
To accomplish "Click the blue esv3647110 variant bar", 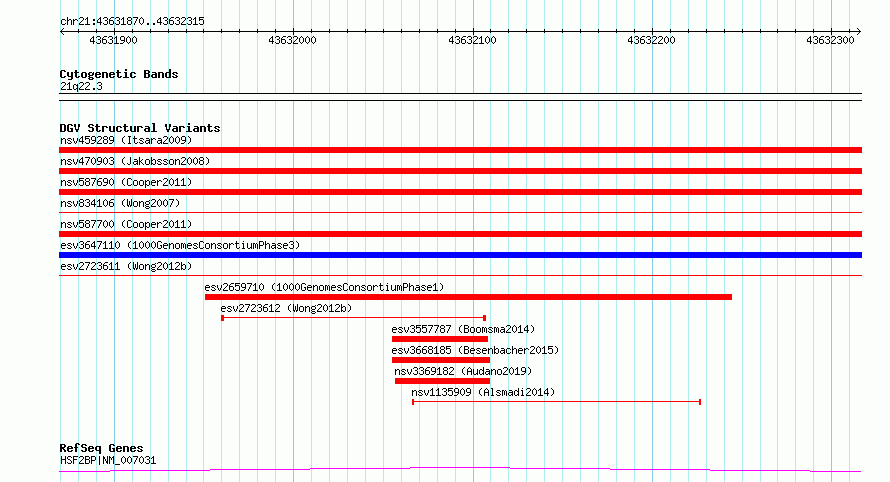I will pos(460,255).
